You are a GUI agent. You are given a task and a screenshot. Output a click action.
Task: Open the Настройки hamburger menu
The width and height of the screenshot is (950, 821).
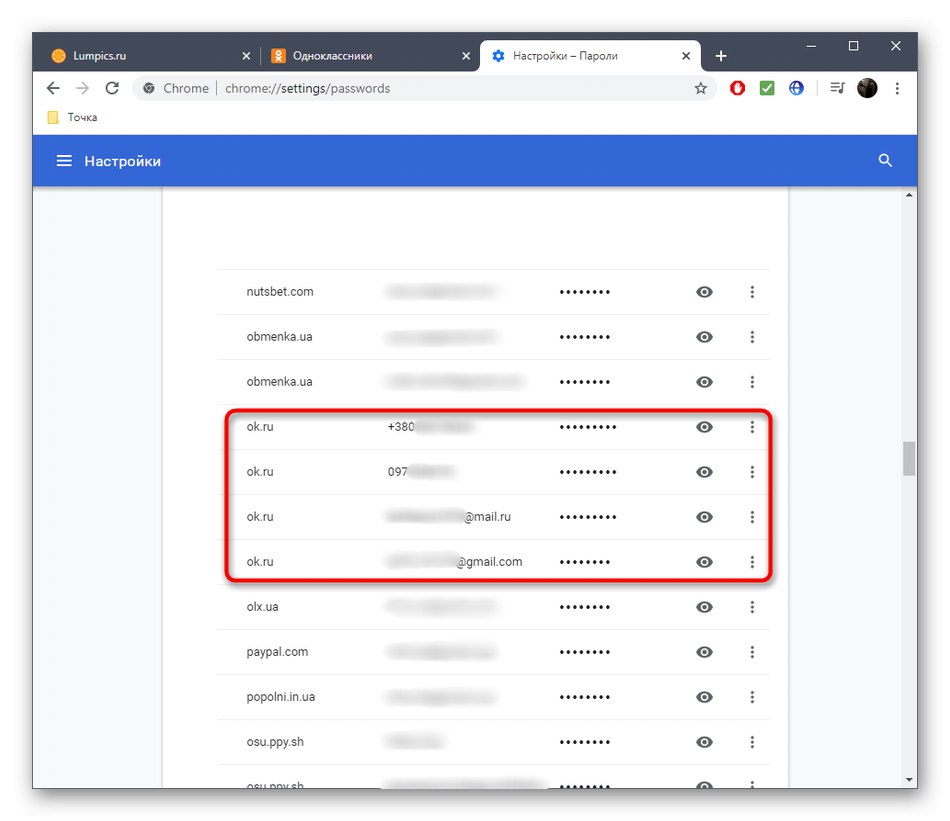[64, 161]
